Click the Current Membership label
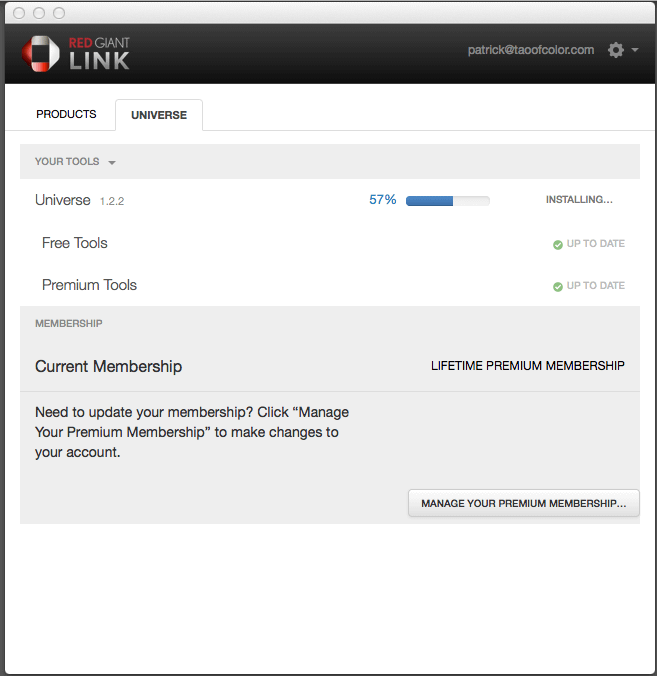The image size is (657, 676). [x=109, y=366]
